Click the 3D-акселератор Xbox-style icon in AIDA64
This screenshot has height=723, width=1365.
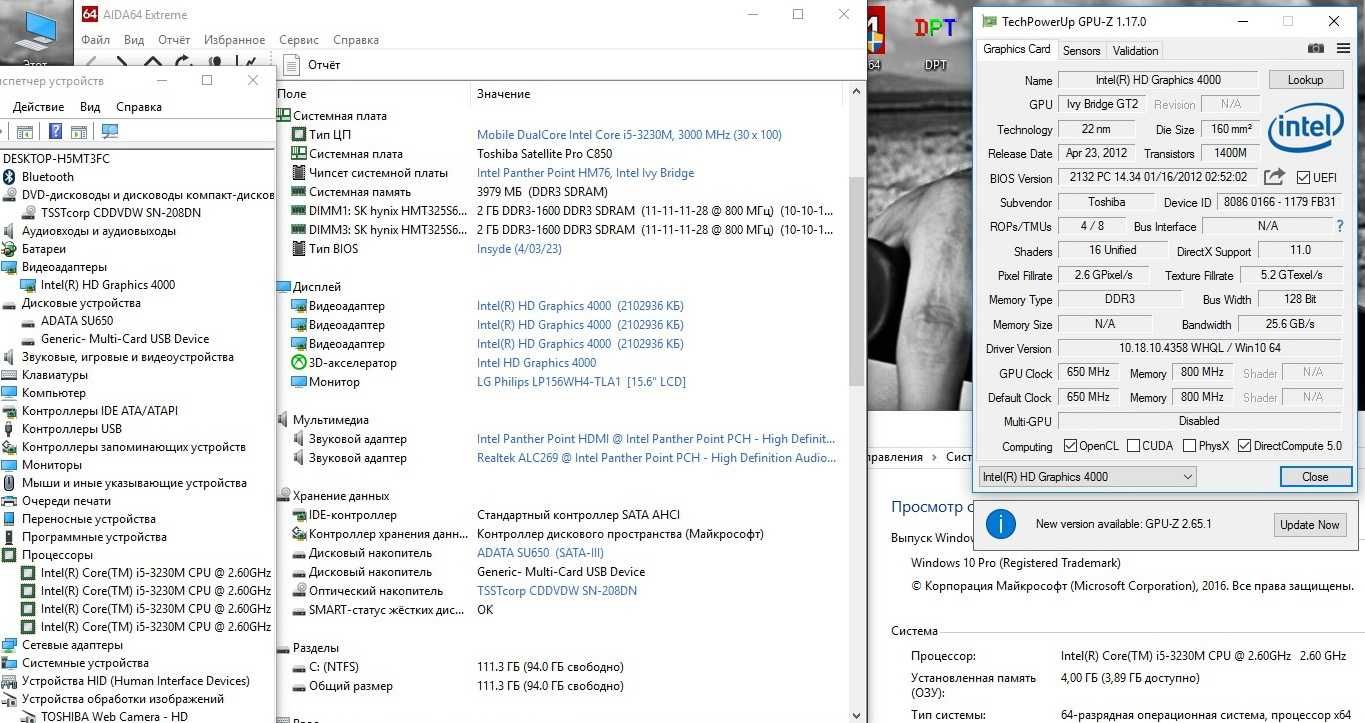299,363
